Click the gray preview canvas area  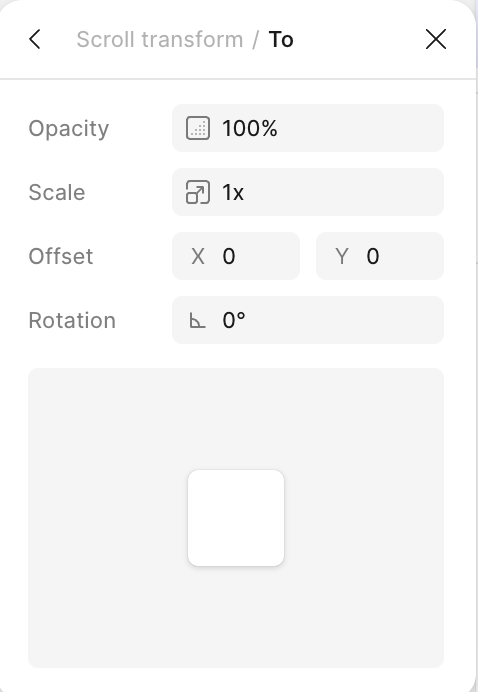236,419
